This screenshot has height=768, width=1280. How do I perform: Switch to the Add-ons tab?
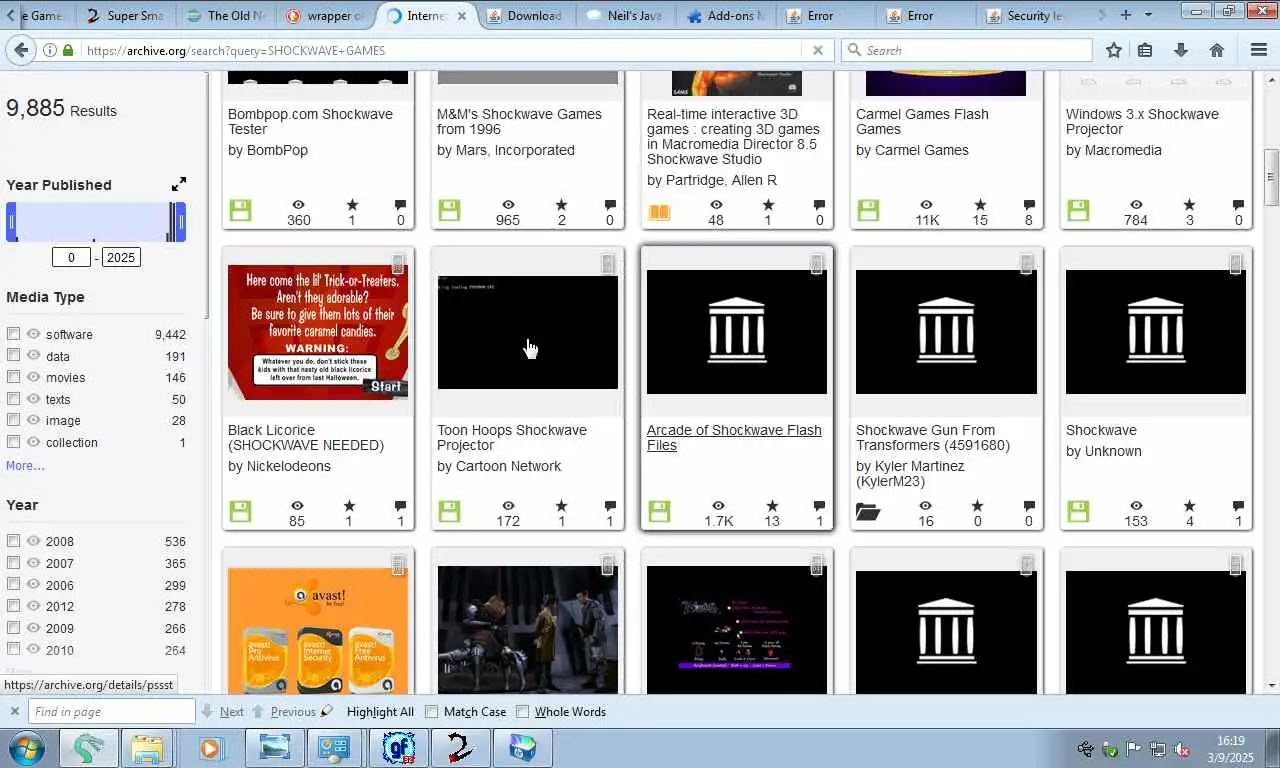[726, 15]
